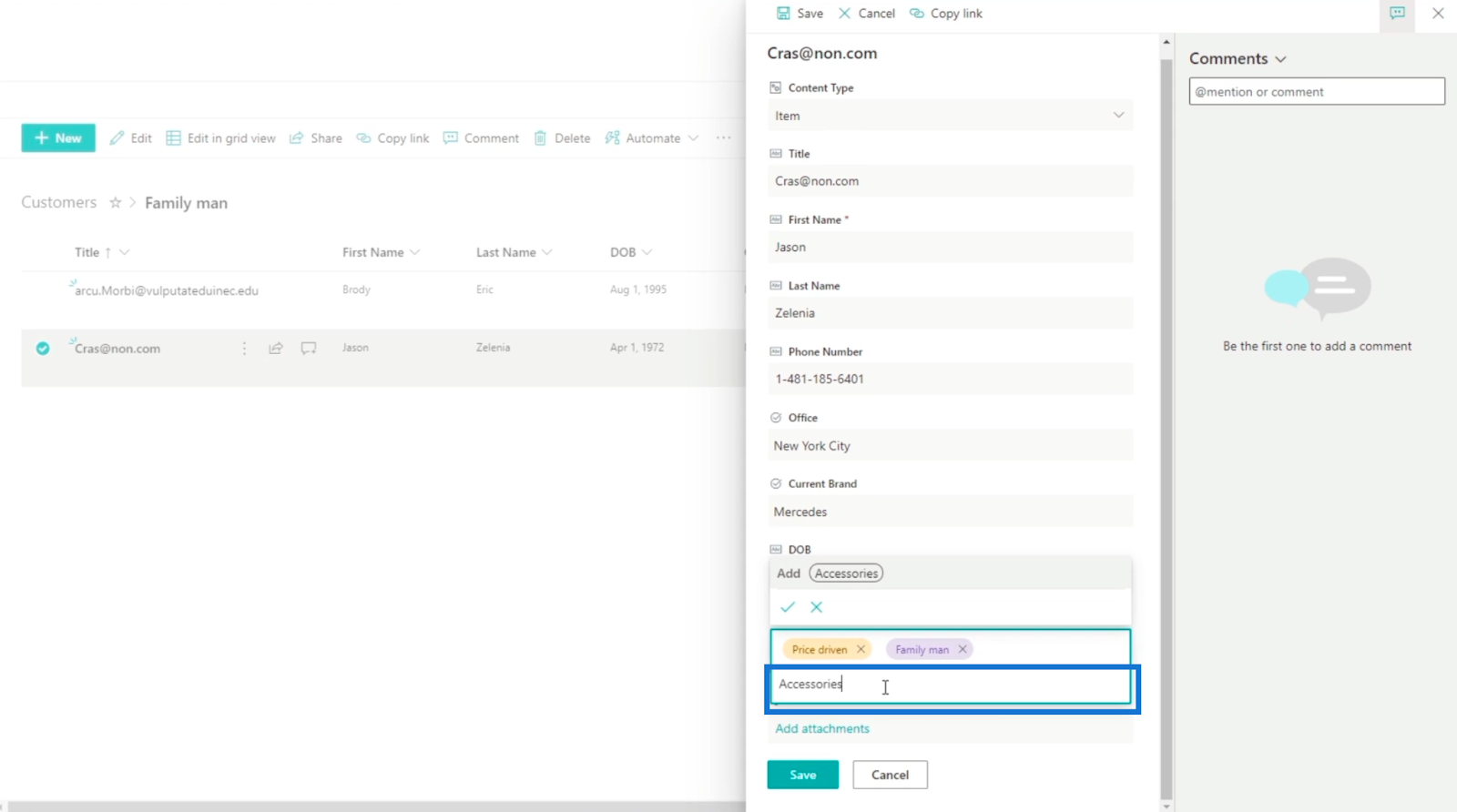Click the form scrollbar up arrow
Image resolution: width=1457 pixels, height=812 pixels.
(1167, 43)
